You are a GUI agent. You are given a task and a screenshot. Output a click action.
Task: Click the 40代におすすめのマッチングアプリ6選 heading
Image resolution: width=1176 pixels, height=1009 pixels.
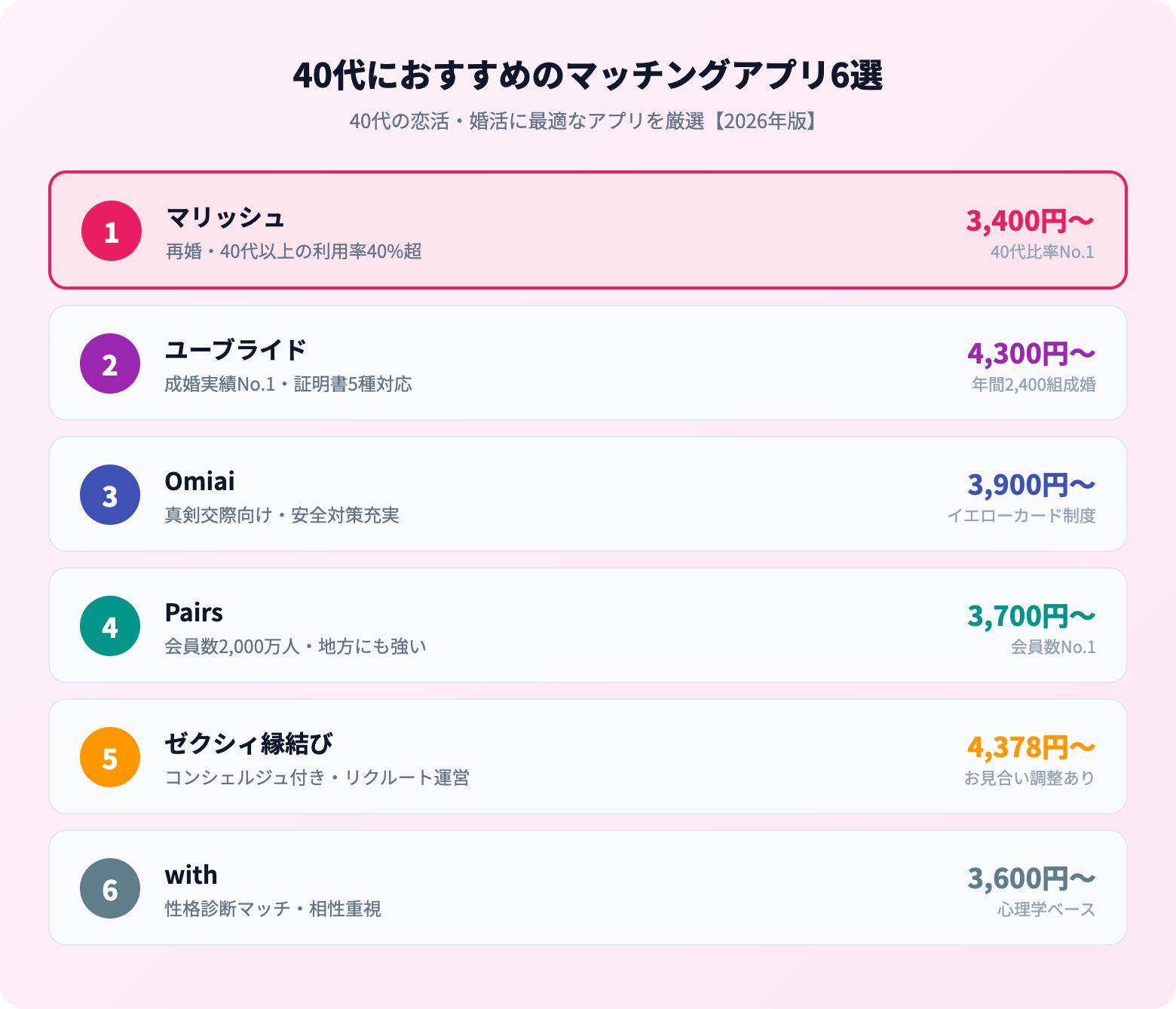588,75
